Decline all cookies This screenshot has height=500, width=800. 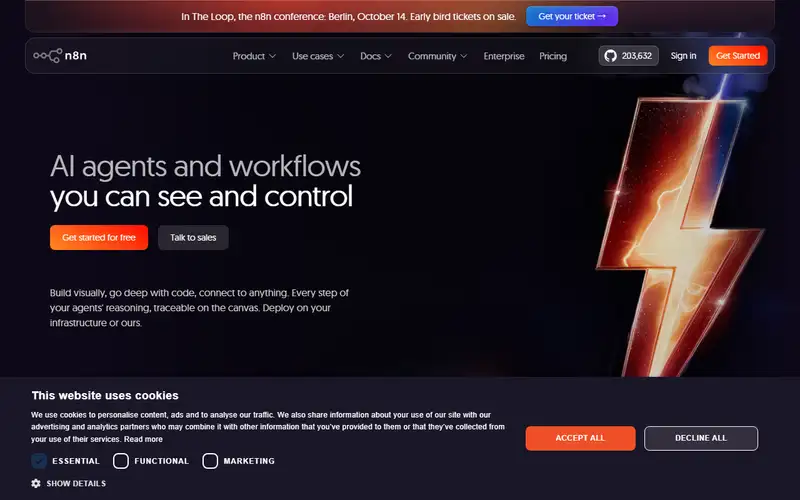(x=701, y=438)
